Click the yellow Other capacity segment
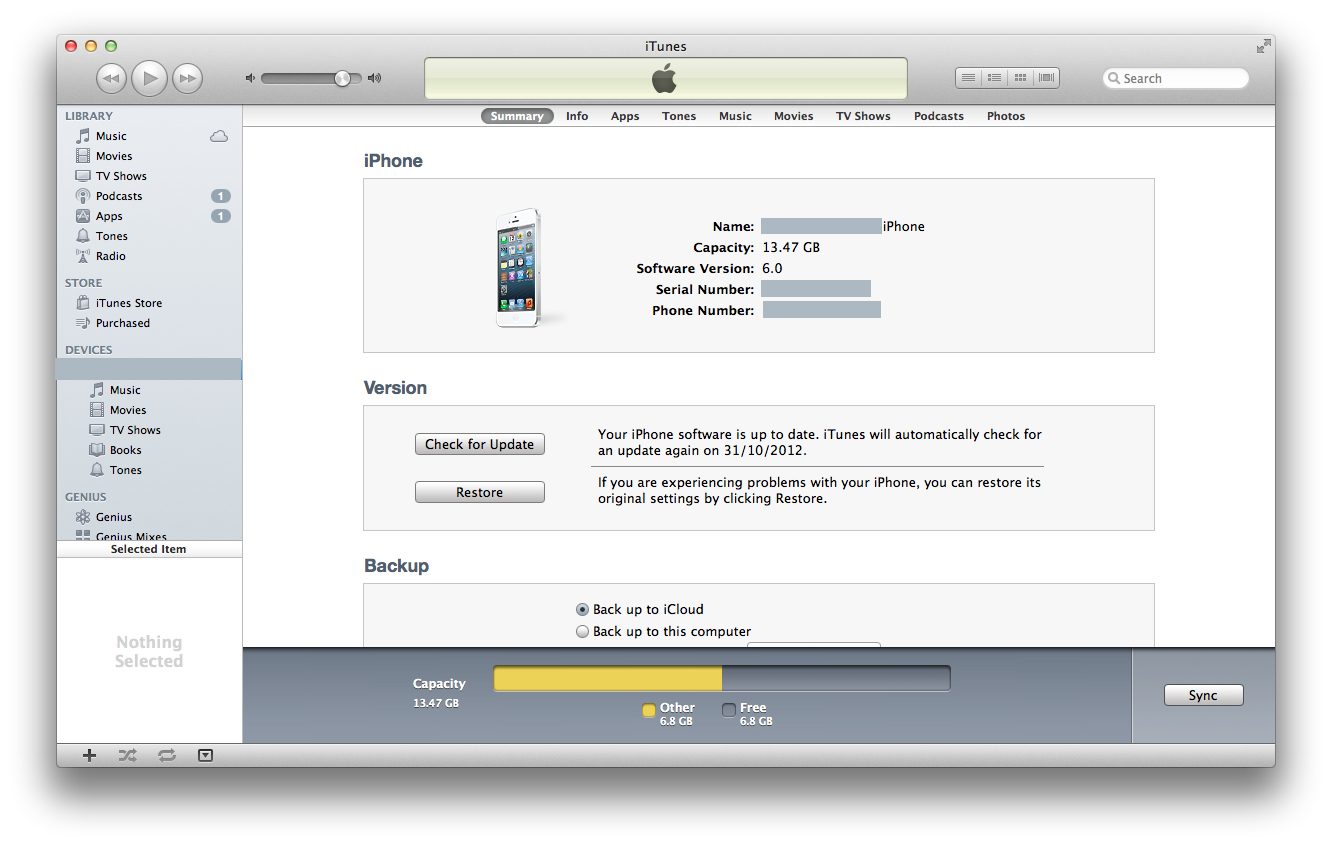Screen dimensions: 1332x846 pos(608,679)
